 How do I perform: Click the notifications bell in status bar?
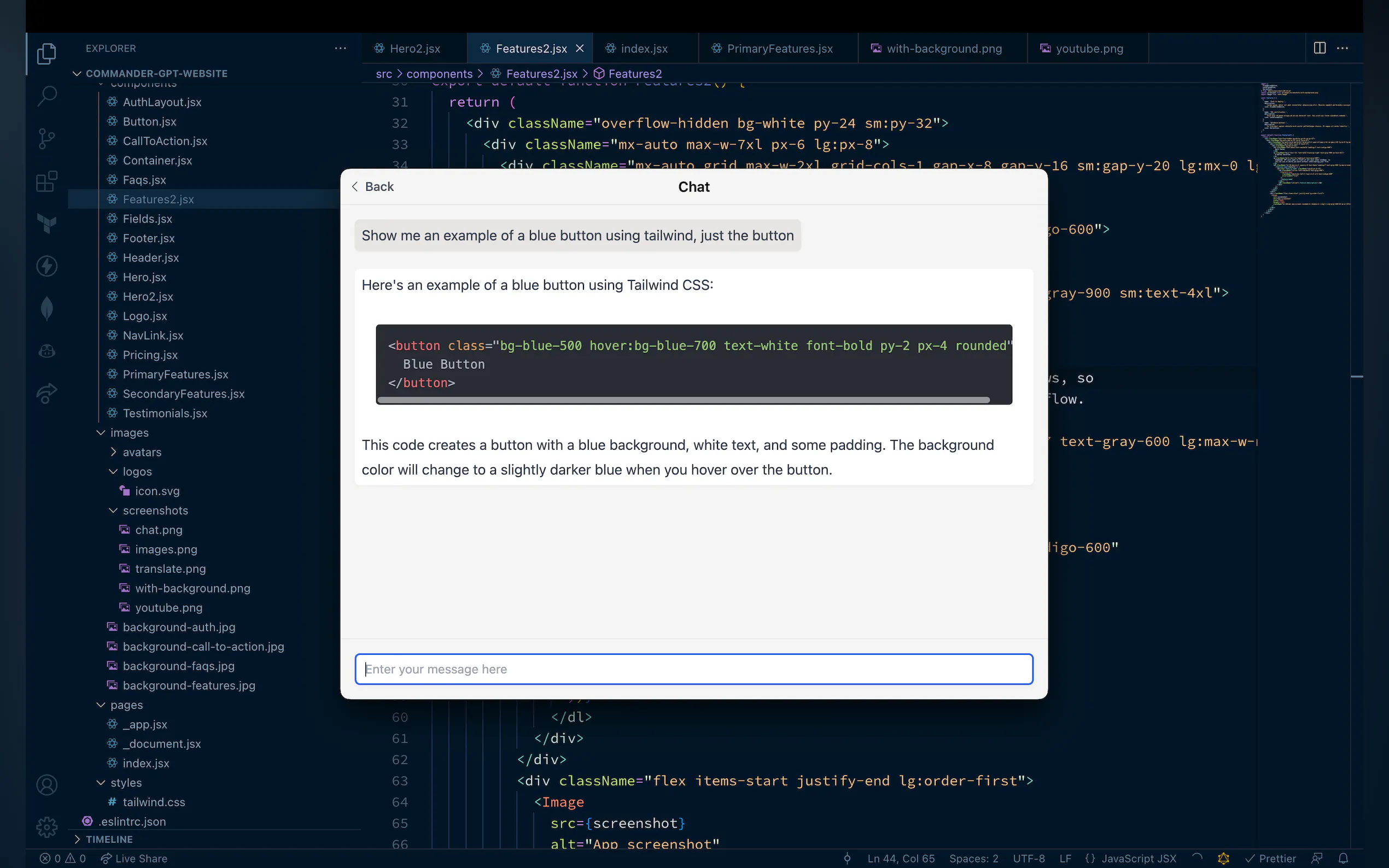(x=1343, y=858)
